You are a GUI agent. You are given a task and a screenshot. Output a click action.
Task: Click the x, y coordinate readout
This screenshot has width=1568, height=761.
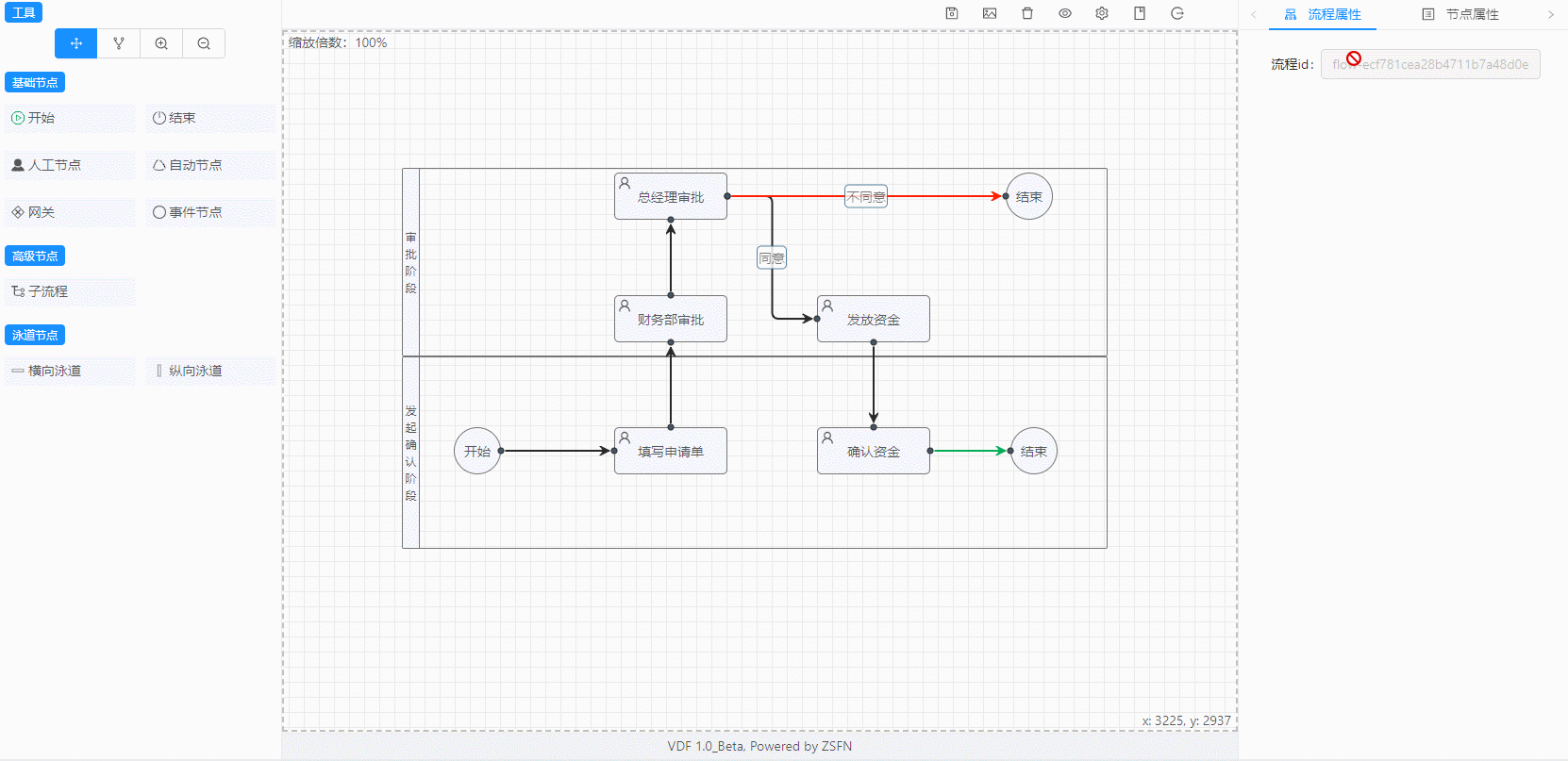1186,720
